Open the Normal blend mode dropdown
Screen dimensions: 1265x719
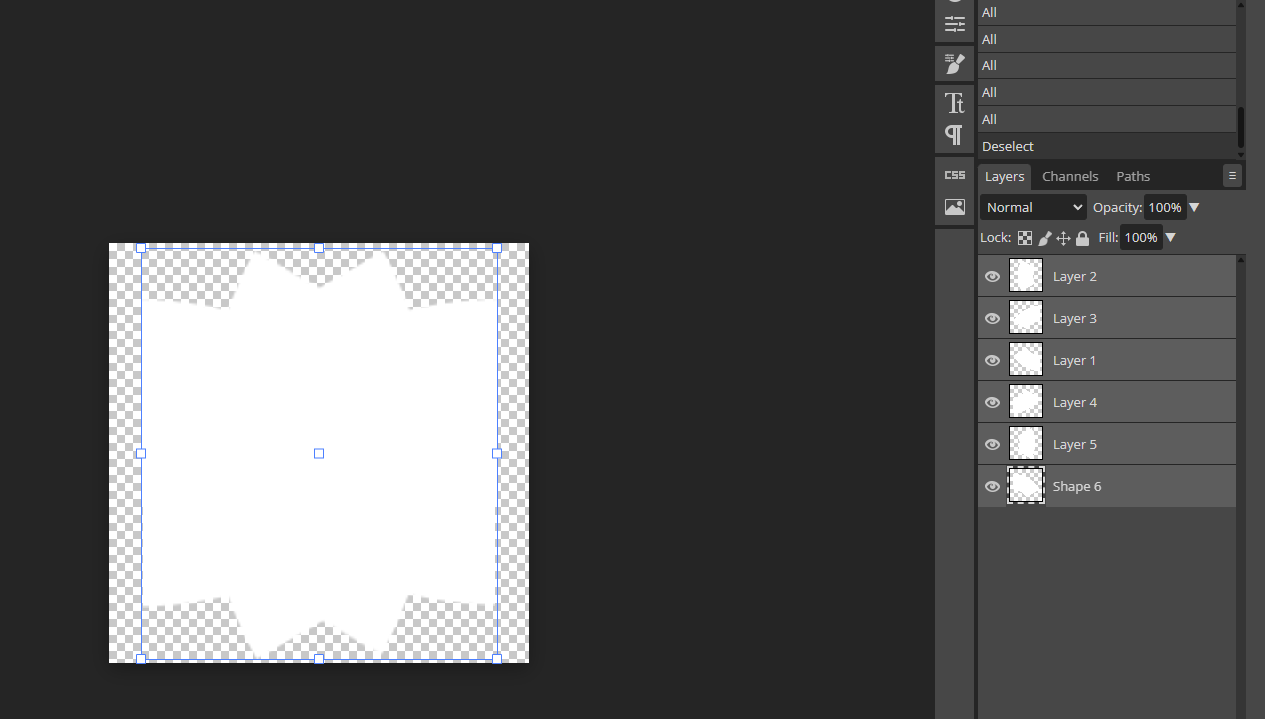pos(1033,207)
